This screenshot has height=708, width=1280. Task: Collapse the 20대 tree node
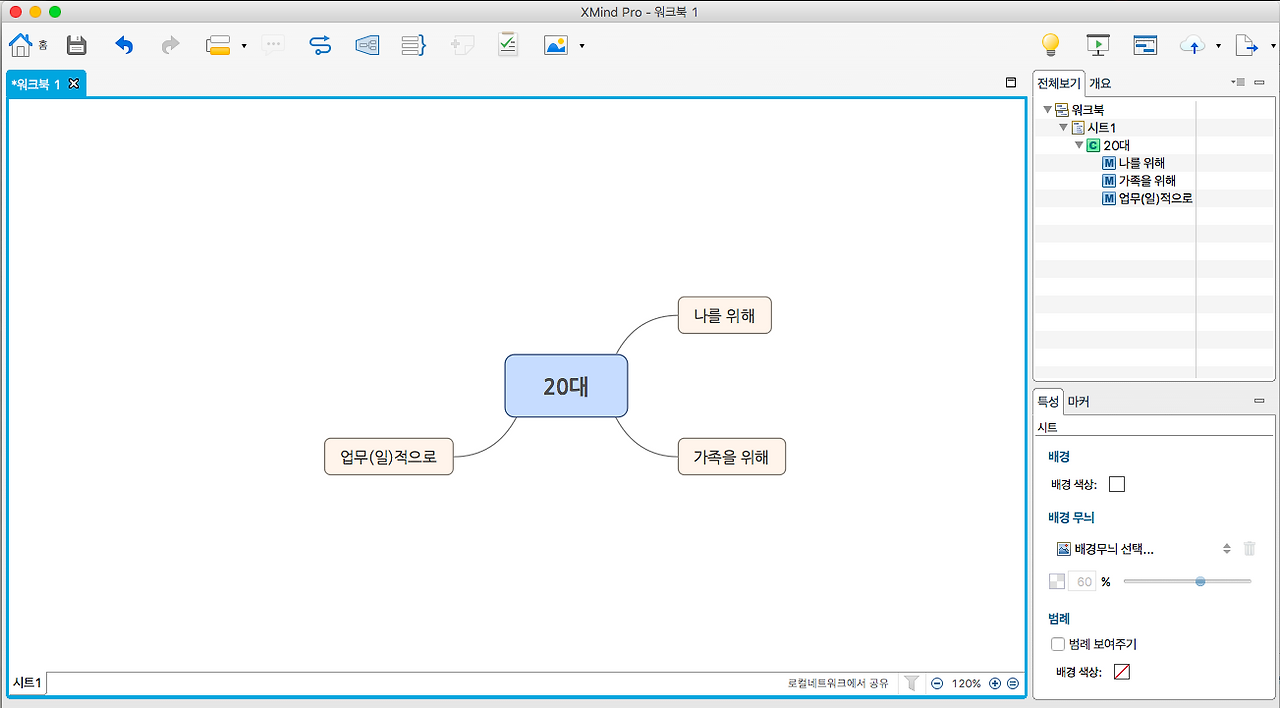coord(1079,145)
